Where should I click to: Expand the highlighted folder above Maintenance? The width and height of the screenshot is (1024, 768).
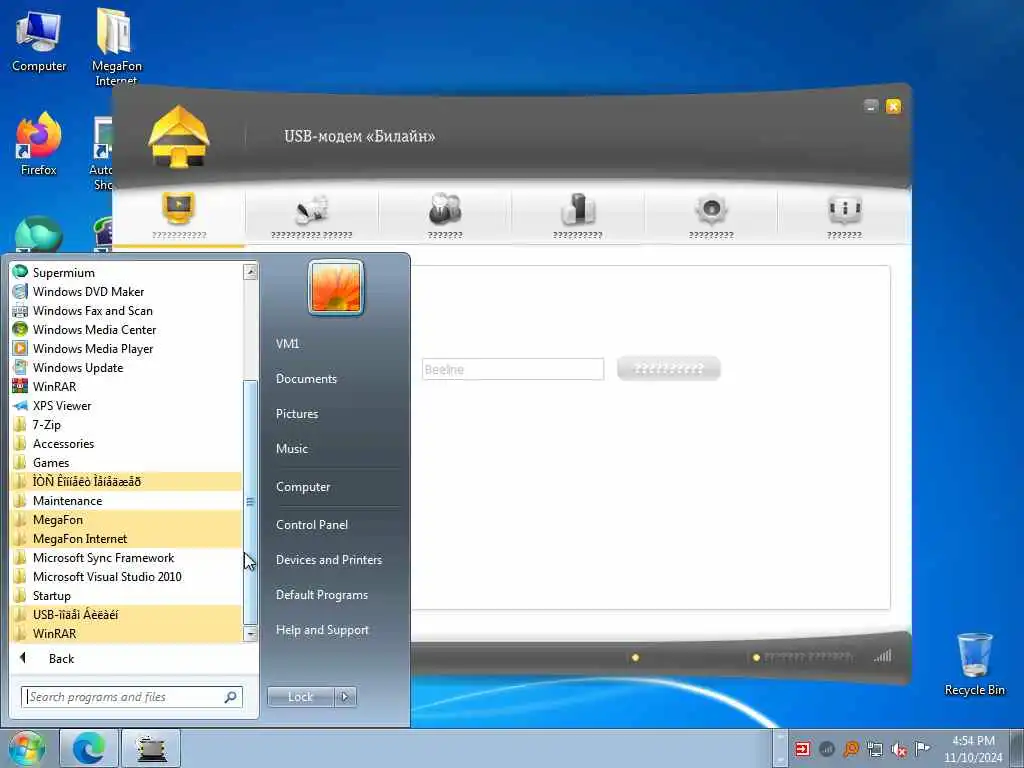[126, 481]
